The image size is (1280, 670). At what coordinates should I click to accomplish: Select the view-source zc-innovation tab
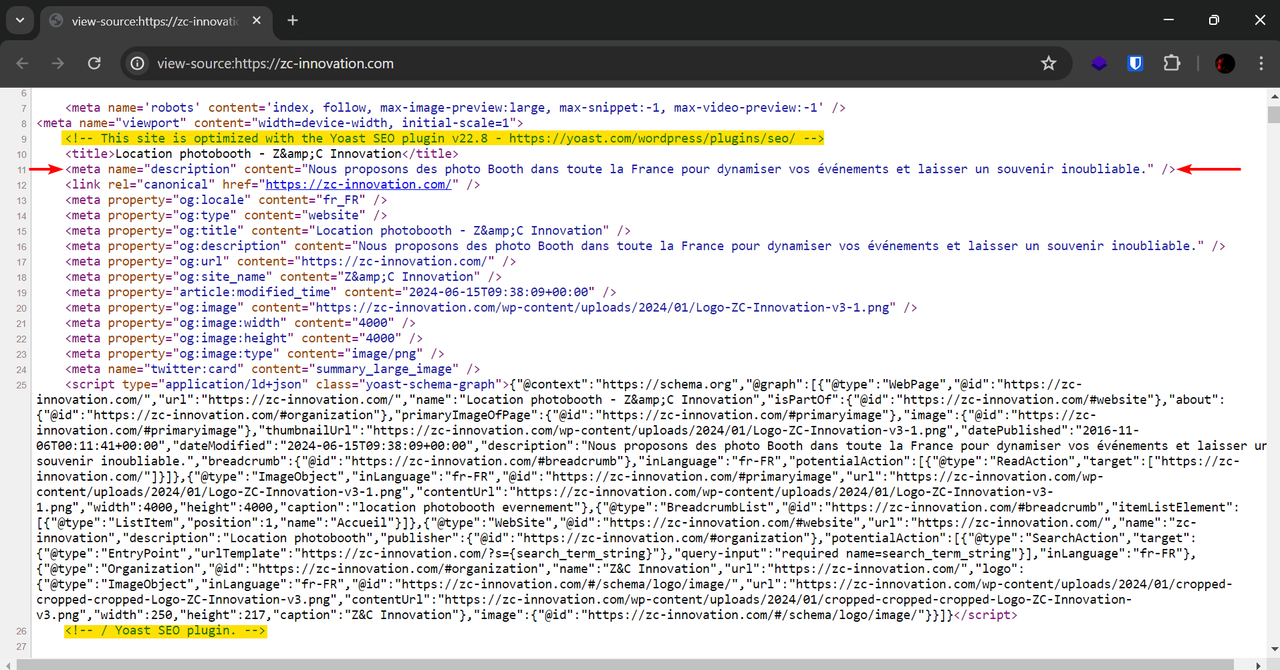coord(155,20)
